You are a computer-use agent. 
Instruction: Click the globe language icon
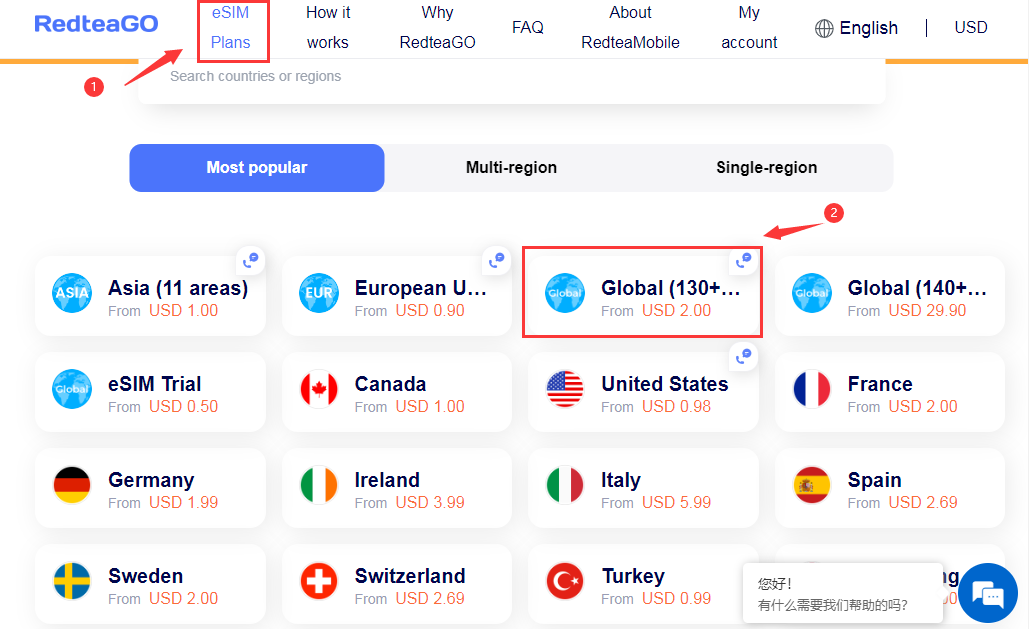[x=824, y=28]
